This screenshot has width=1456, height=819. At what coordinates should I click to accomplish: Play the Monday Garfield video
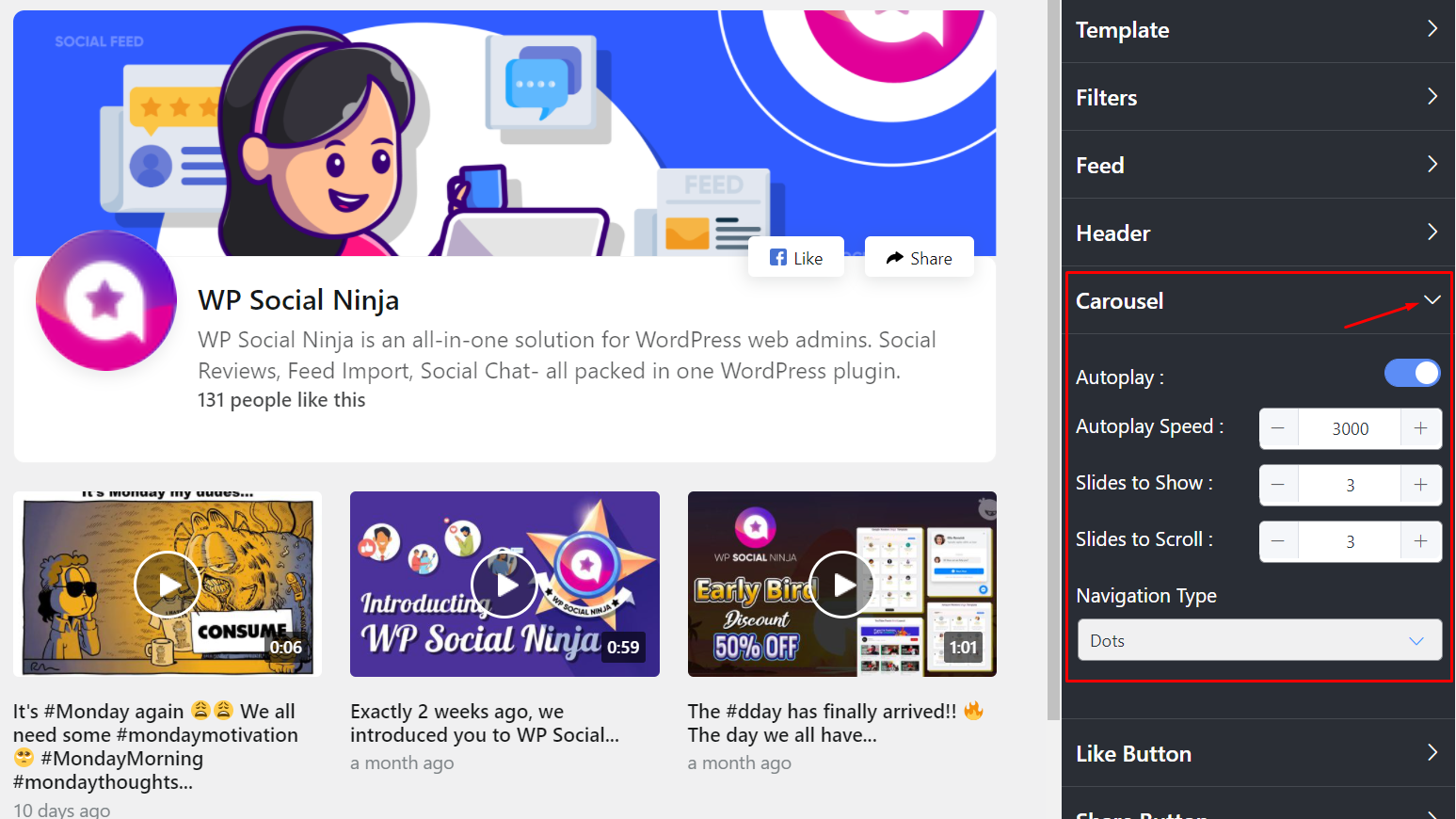[168, 584]
